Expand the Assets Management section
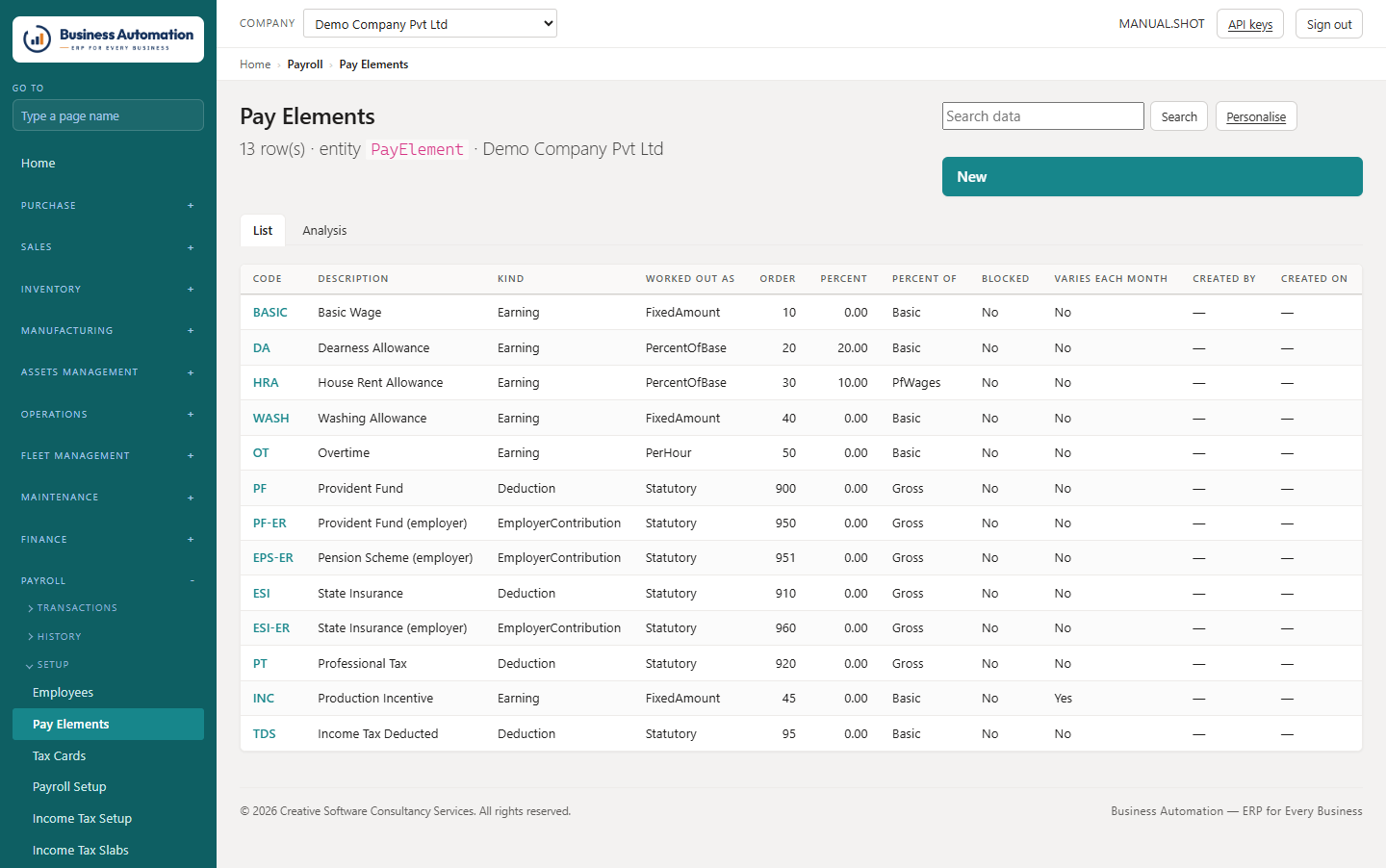Viewport: 1386px width, 868px height. [x=108, y=372]
